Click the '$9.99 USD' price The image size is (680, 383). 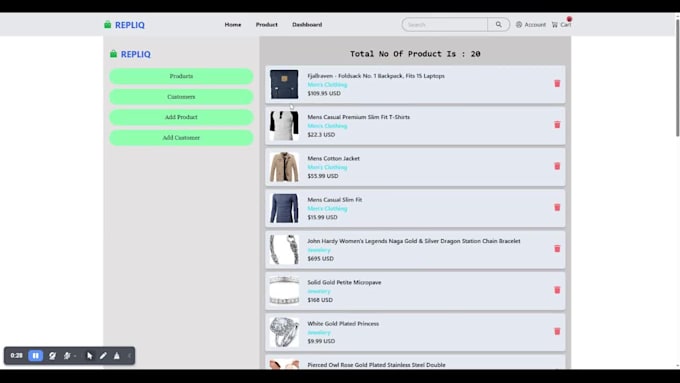click(x=321, y=341)
